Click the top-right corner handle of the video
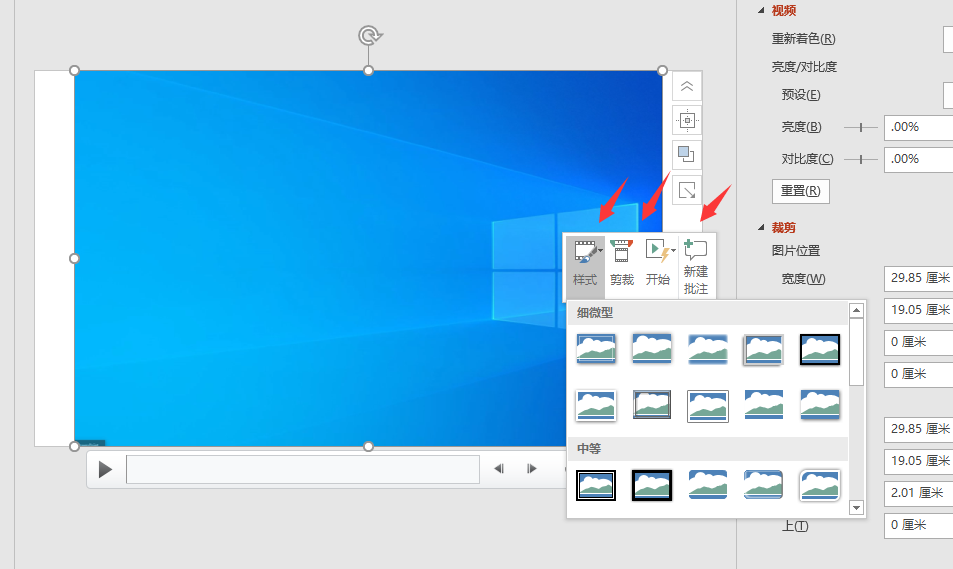 [662, 71]
